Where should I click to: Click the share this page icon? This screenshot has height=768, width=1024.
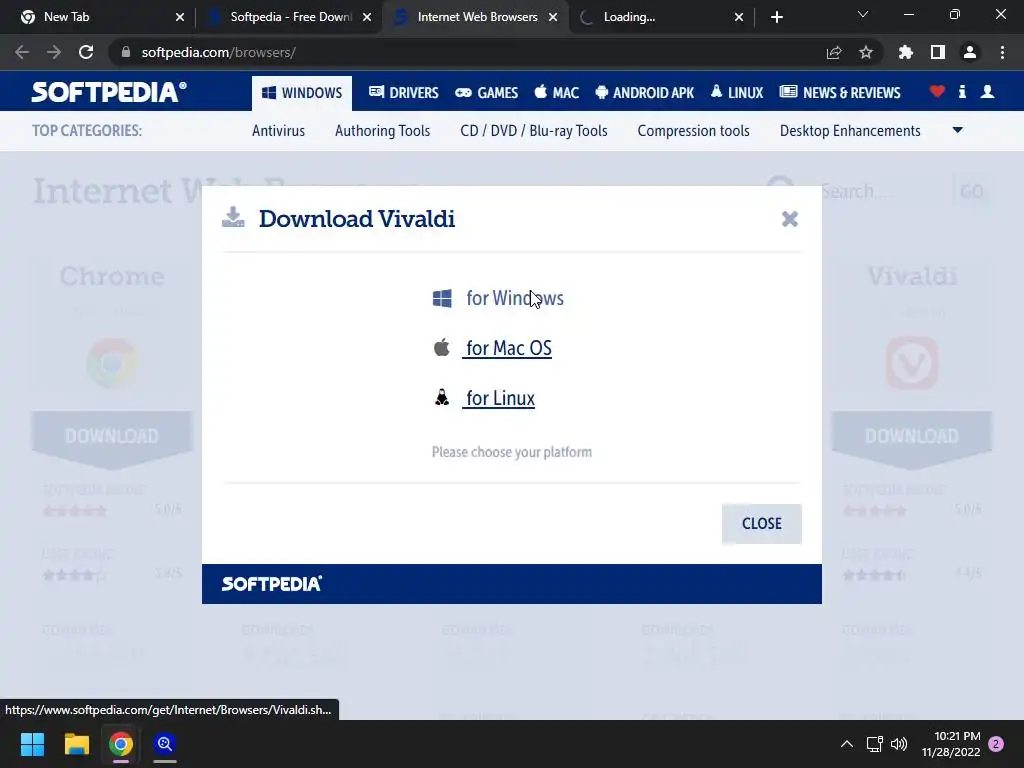tap(834, 52)
